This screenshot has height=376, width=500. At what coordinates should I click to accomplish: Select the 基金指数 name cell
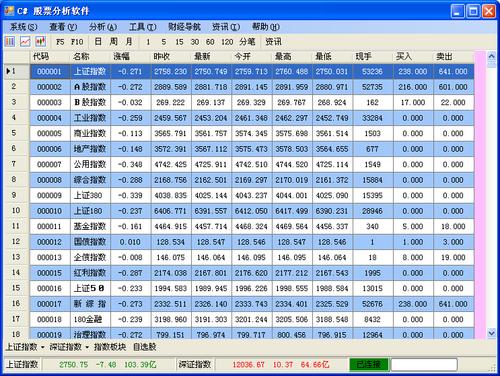click(90, 226)
